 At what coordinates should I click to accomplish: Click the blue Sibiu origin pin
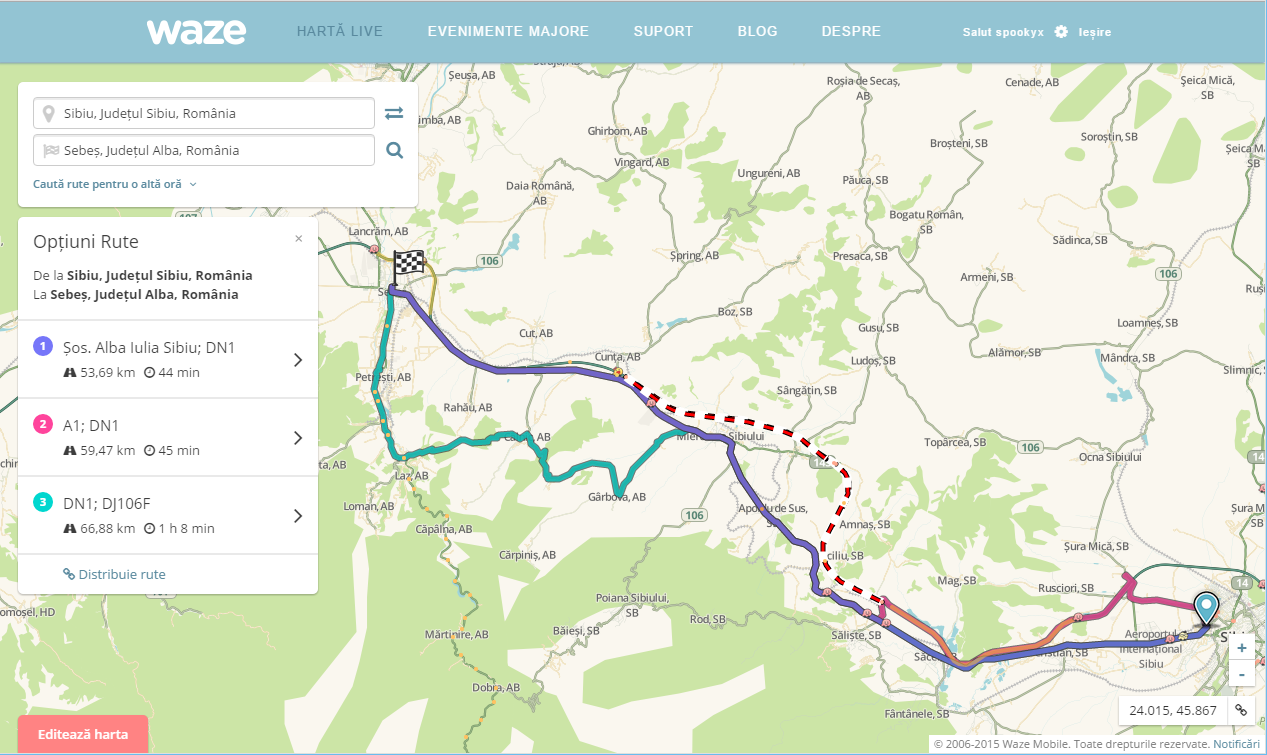tap(1207, 609)
